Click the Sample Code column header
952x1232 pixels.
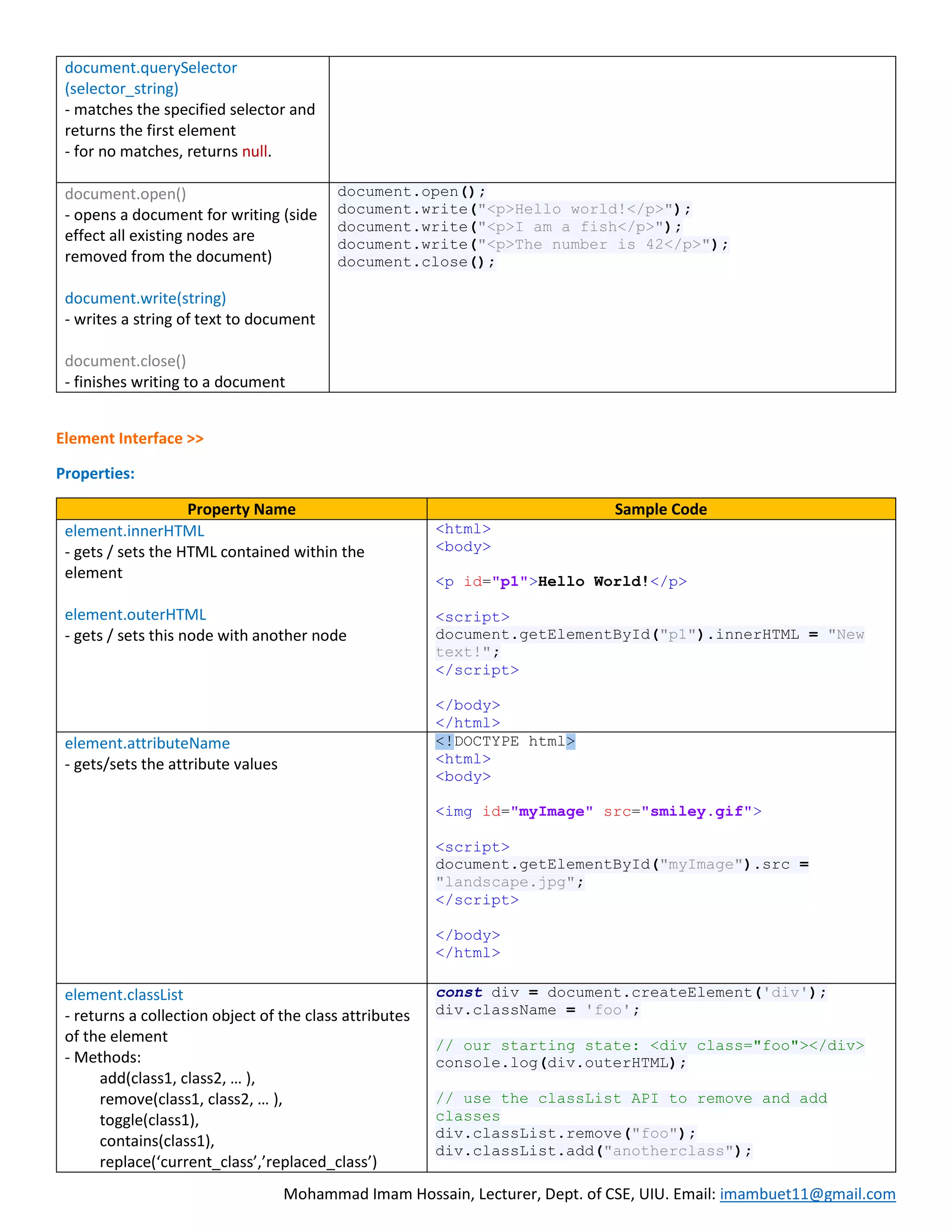661,509
